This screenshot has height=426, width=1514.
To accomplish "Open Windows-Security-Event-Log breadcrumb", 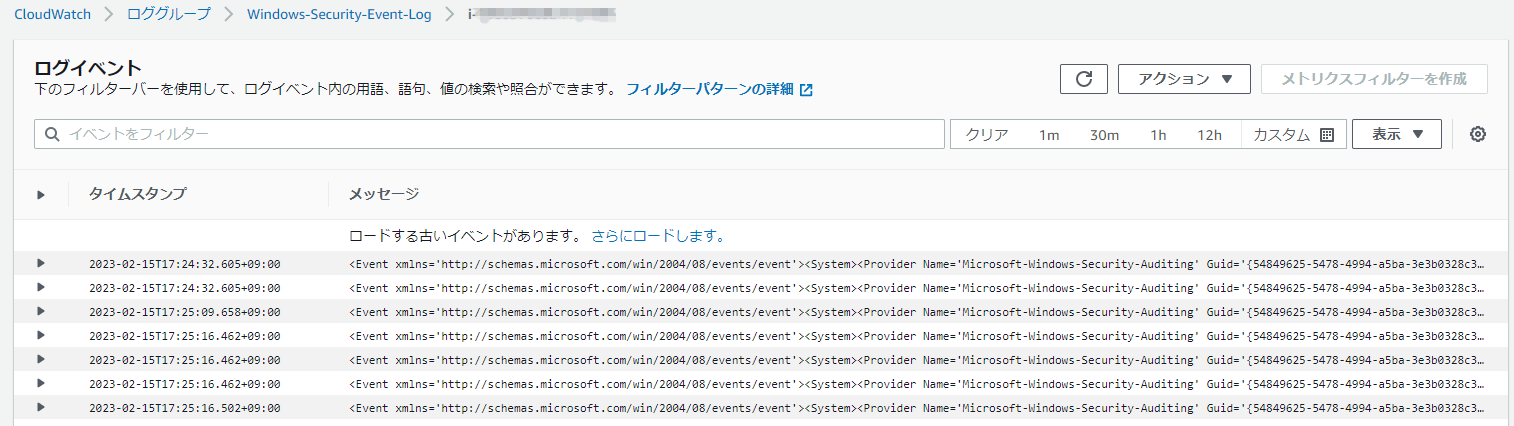I will 339,15.
